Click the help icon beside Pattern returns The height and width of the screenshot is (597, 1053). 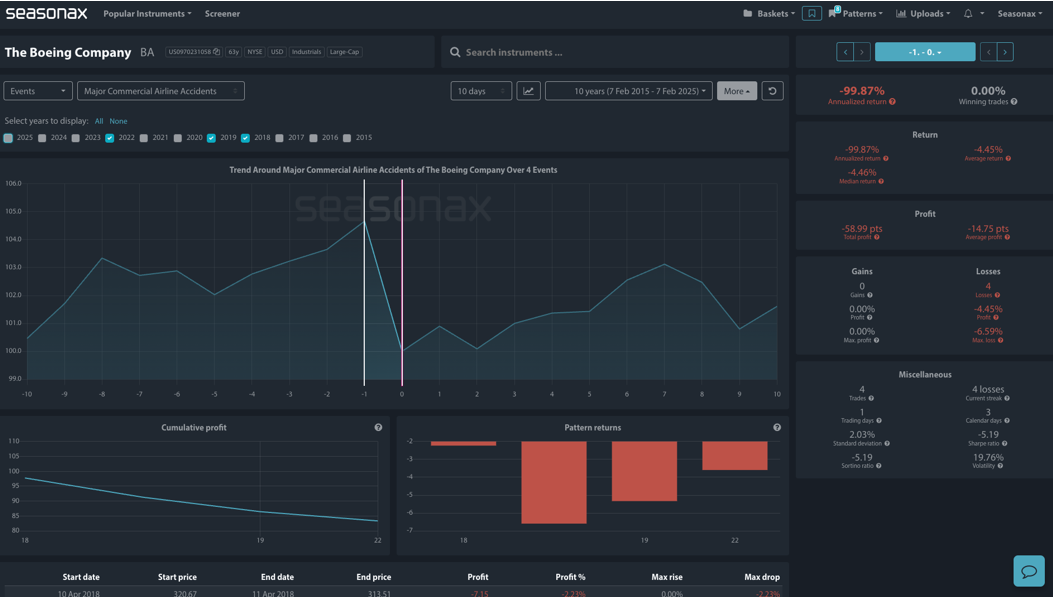tap(777, 427)
